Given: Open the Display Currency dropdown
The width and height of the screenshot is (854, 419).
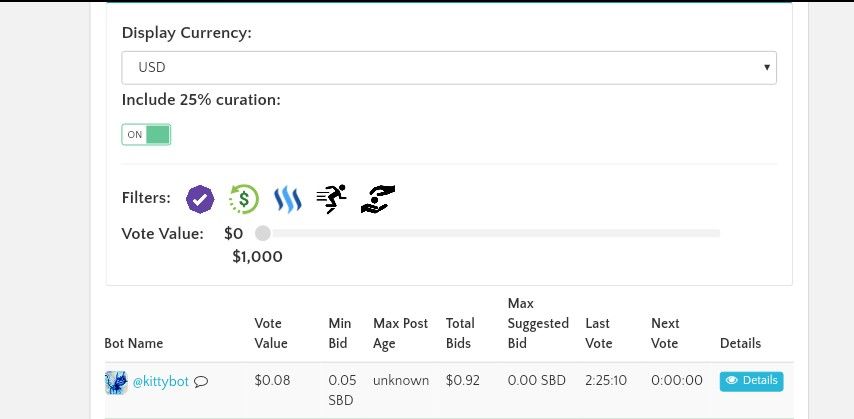Looking at the screenshot, I should [449, 68].
